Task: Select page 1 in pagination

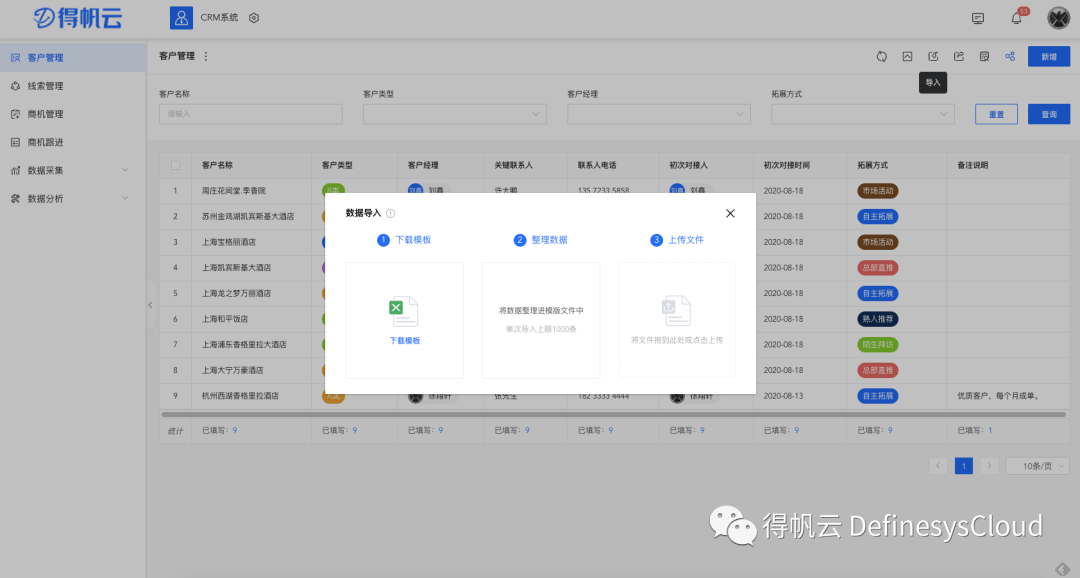Action: [x=964, y=466]
